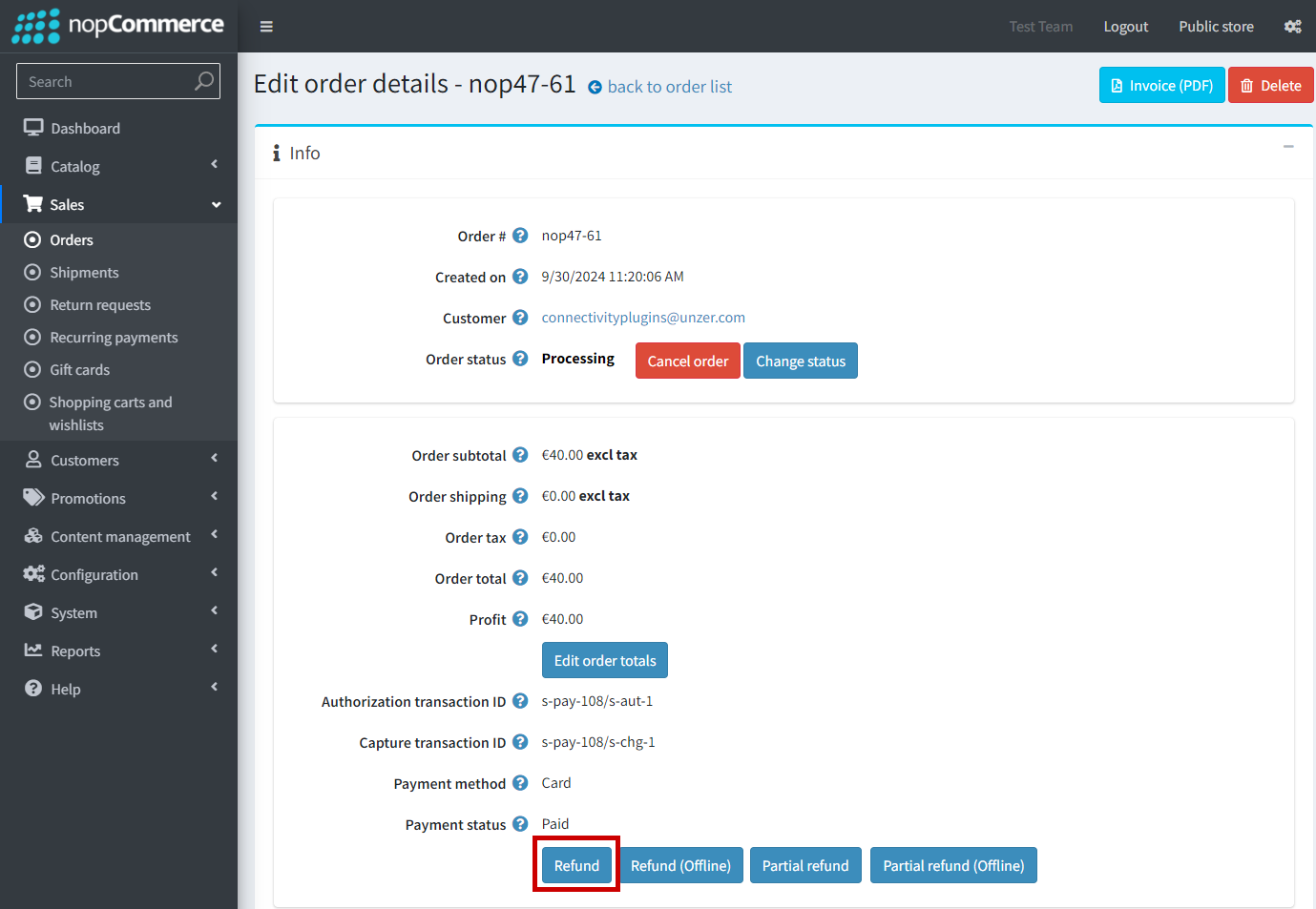Click the help tooltip icon beside Order tax

[520, 537]
